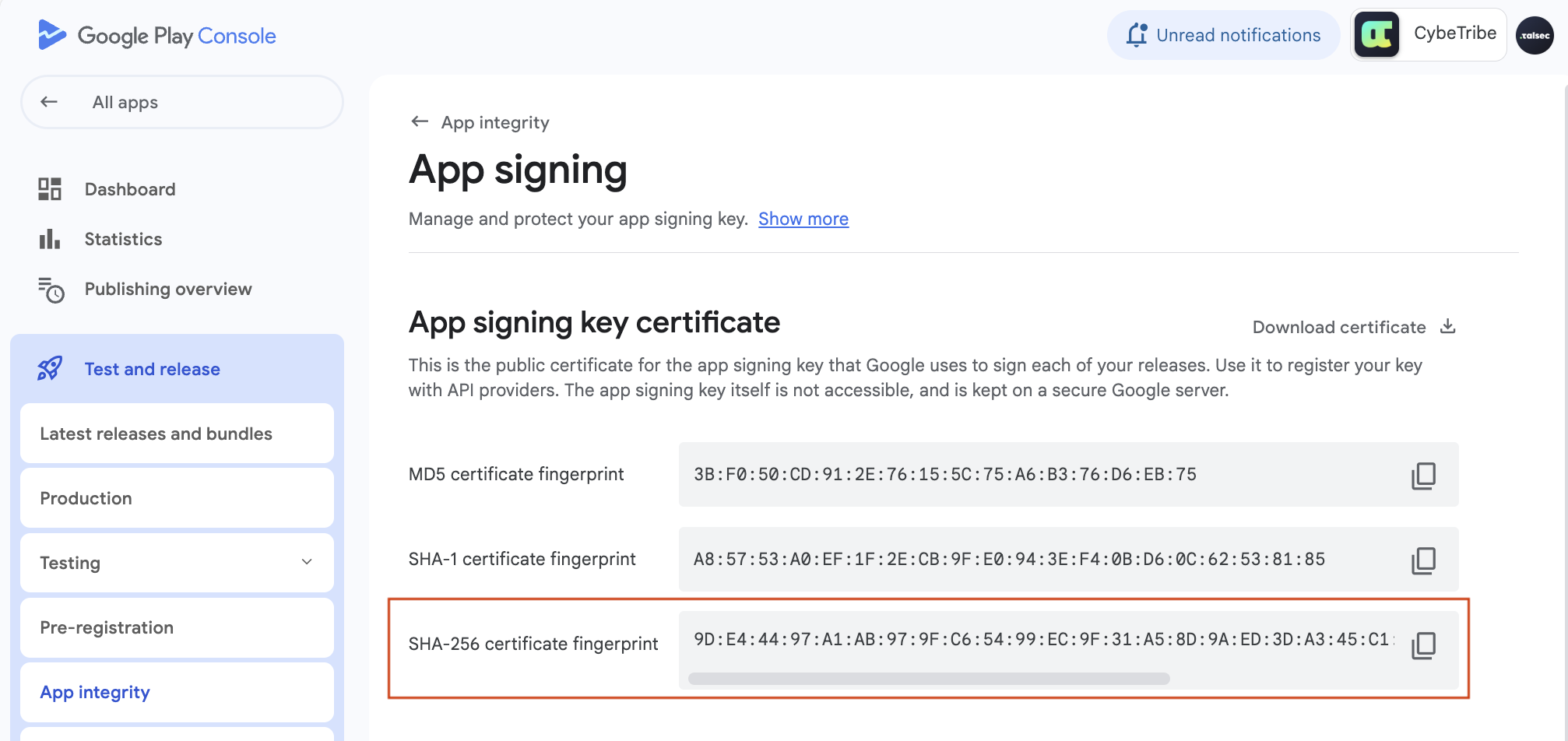Copy the SHA-1 certificate fingerprint

pyautogui.click(x=1423, y=560)
